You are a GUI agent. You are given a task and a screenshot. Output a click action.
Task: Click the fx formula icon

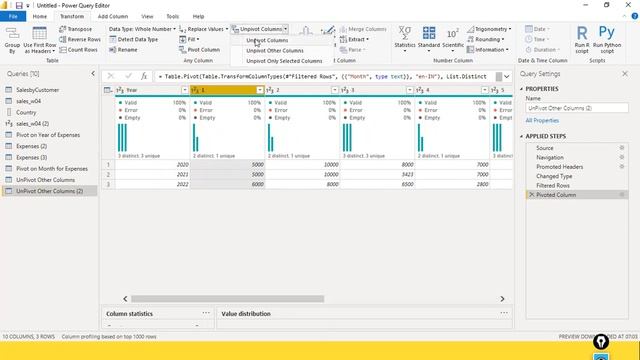(x=144, y=76)
